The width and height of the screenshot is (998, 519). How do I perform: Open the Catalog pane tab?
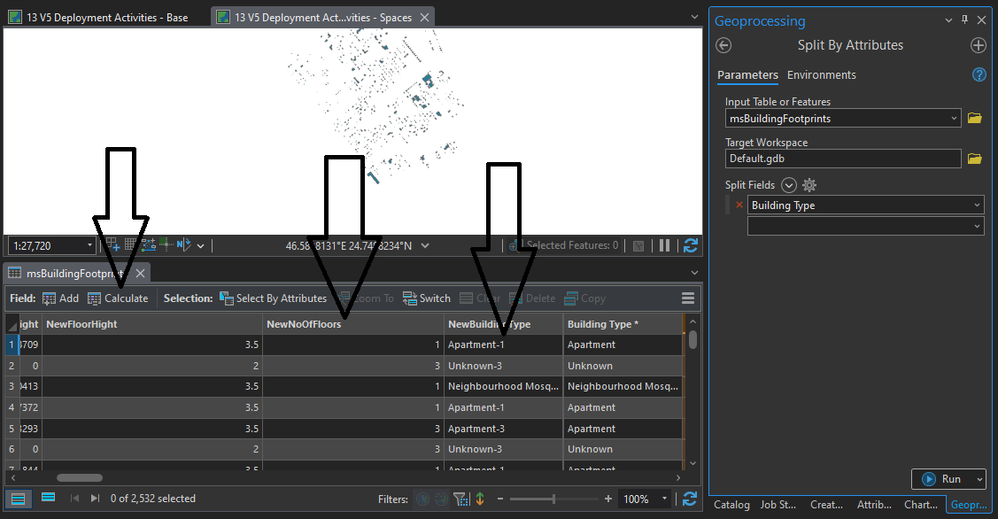(x=731, y=504)
